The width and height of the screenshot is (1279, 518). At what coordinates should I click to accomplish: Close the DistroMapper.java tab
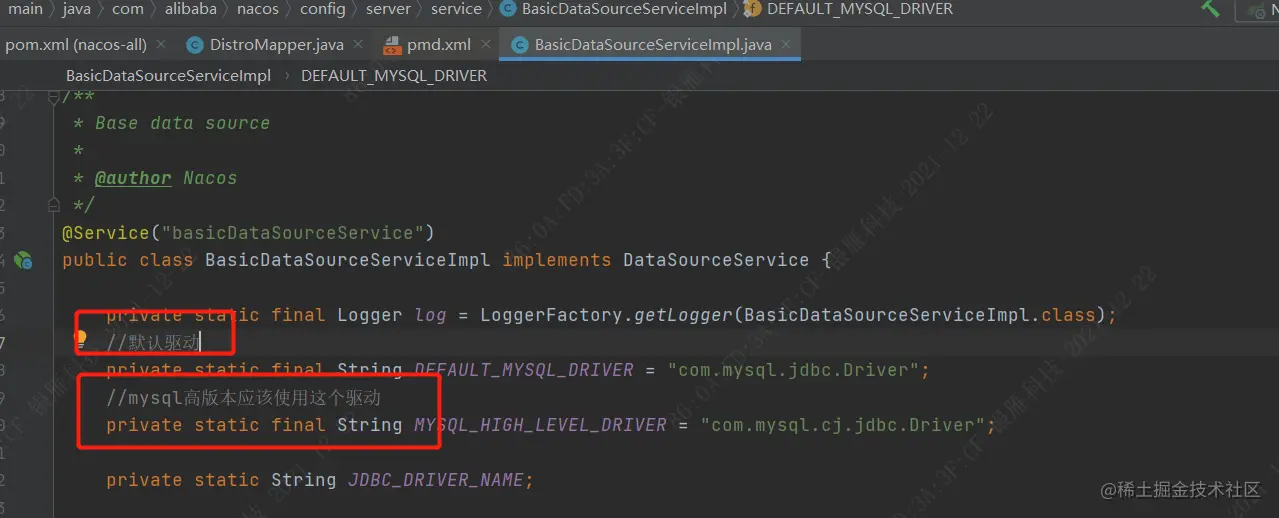pyautogui.click(x=359, y=45)
